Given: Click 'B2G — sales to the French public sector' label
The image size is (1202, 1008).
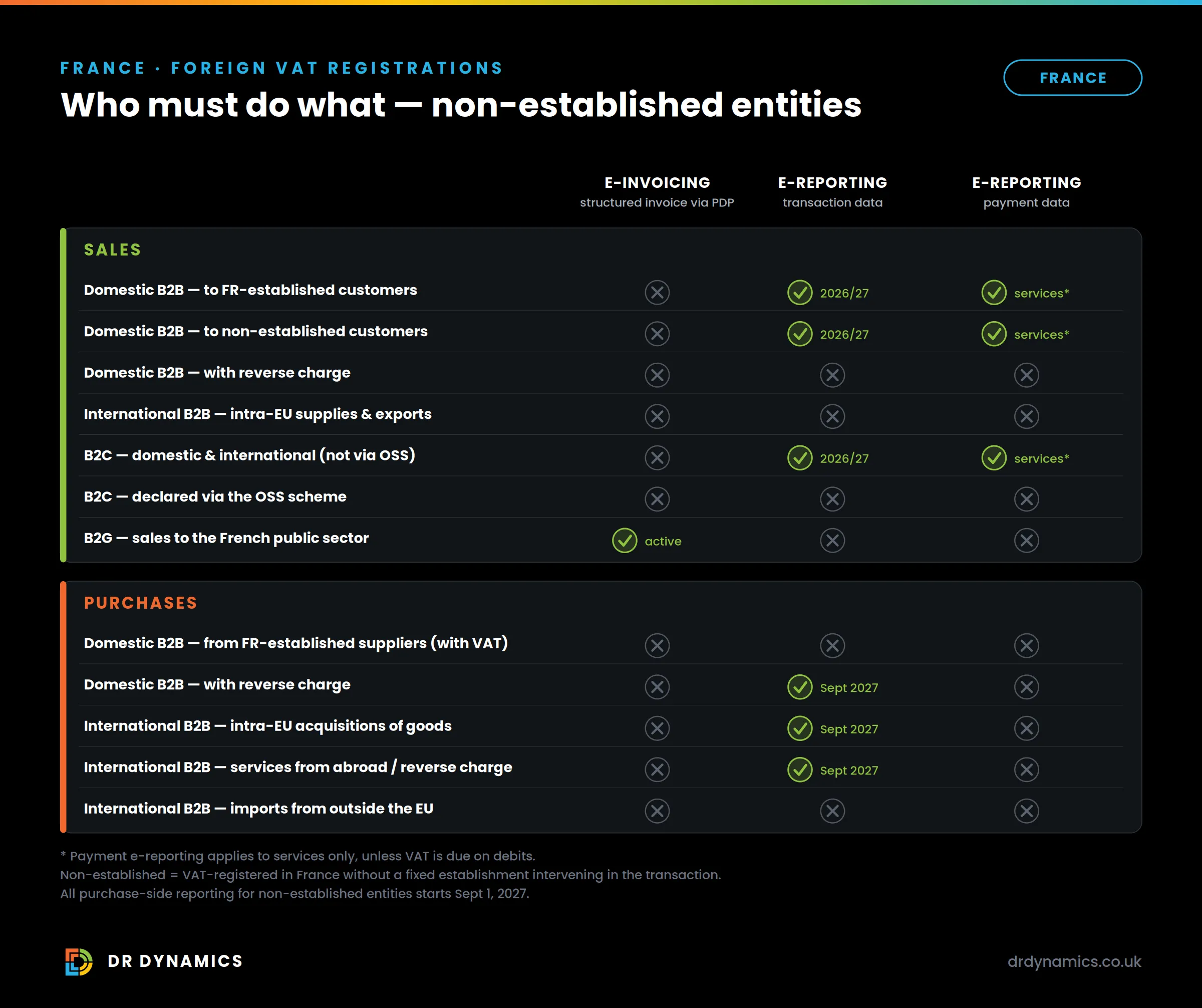Looking at the screenshot, I should coord(226,538).
